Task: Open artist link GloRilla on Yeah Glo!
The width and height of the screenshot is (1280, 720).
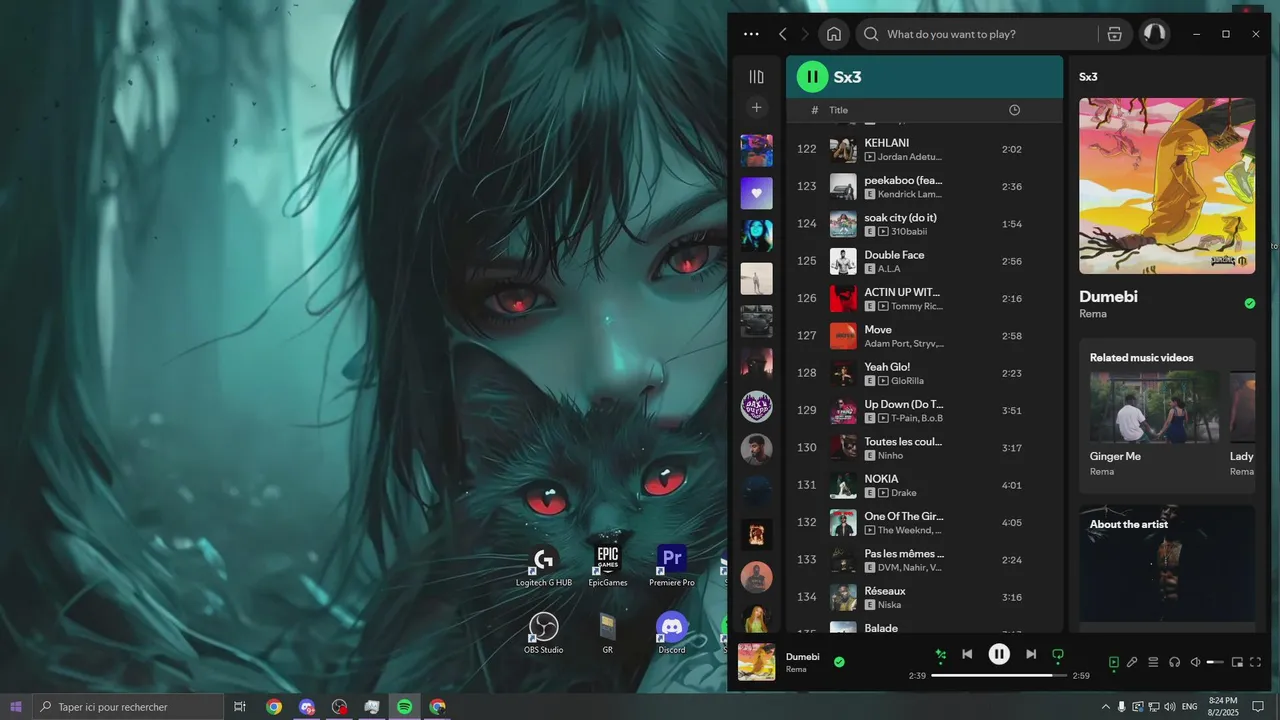Action: 907,381
